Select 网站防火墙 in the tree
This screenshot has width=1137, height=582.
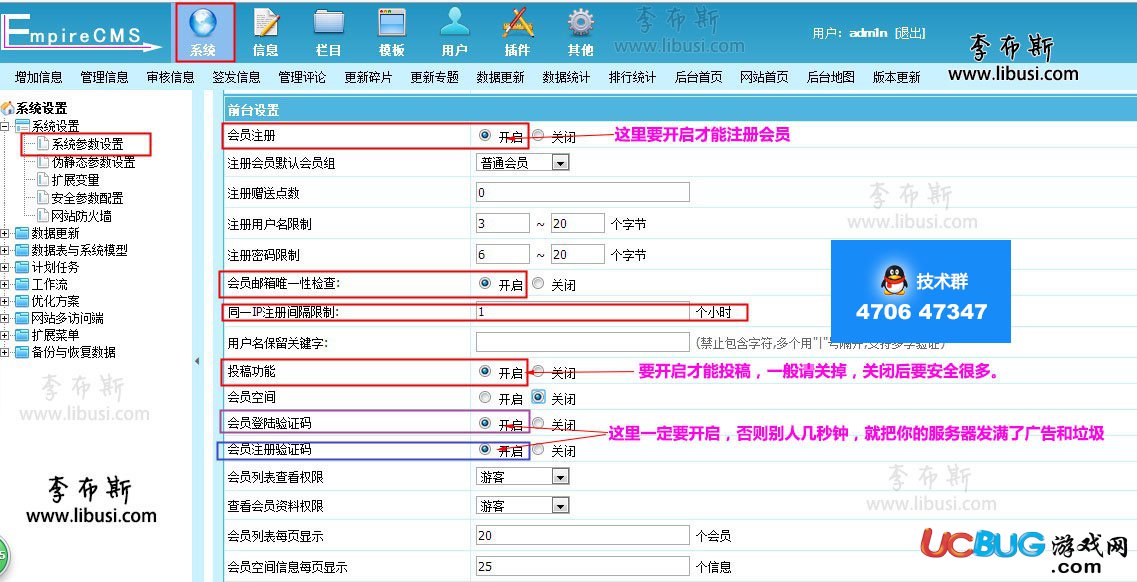point(81,216)
